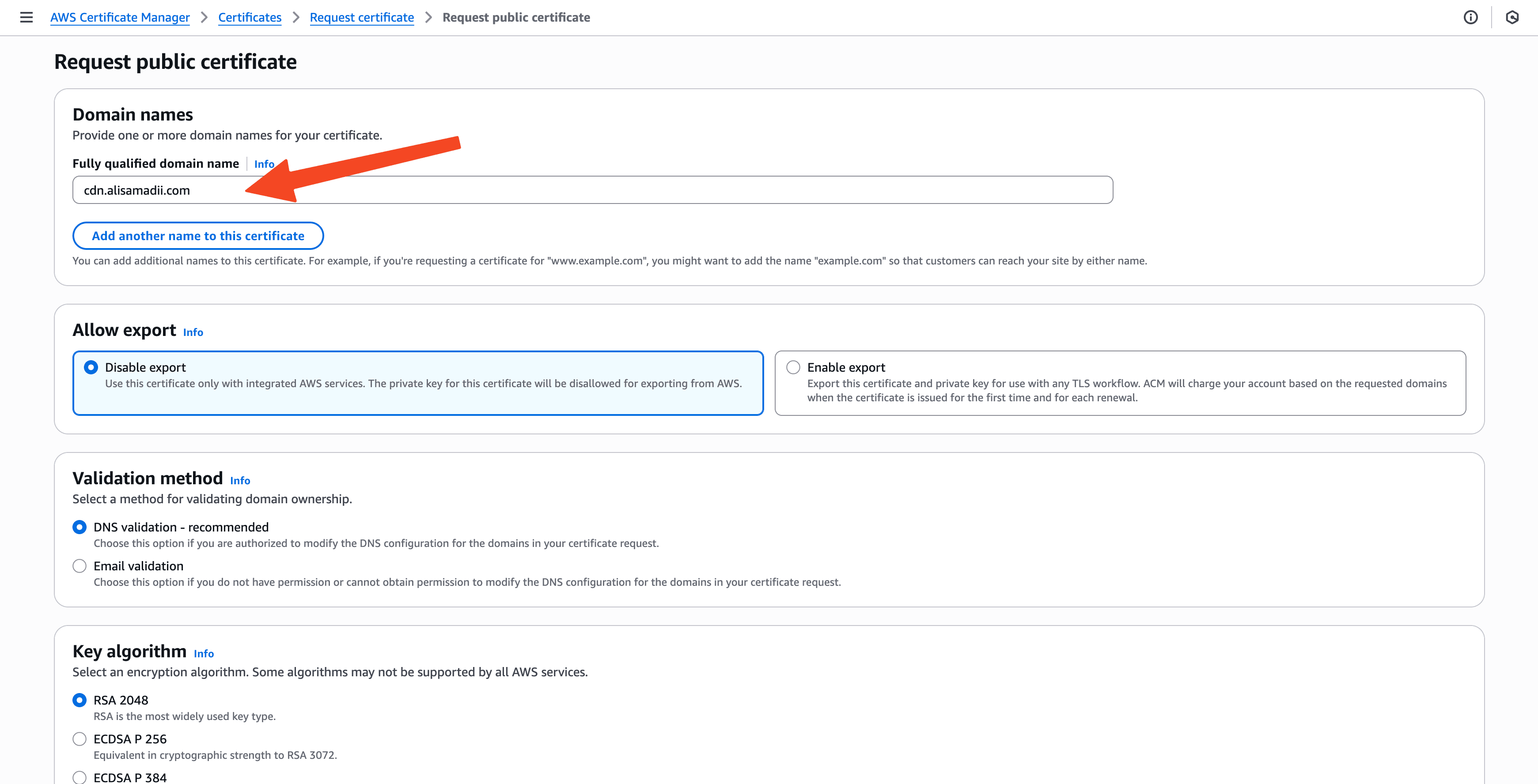Viewport: 1538px width, 784px height.
Task: Navigate to Request certificate breadcrumb
Action: click(362, 17)
